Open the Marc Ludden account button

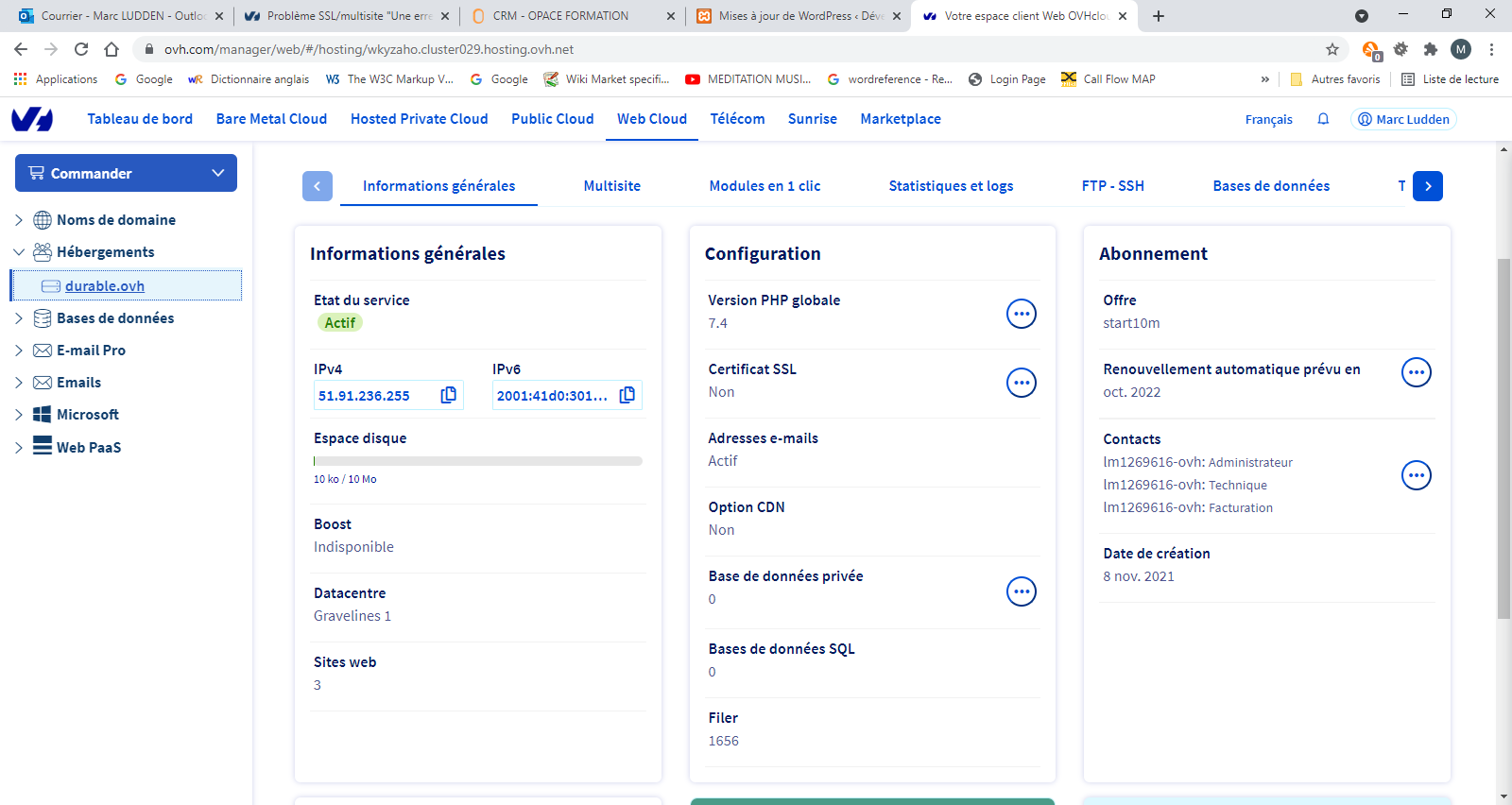click(x=1403, y=119)
